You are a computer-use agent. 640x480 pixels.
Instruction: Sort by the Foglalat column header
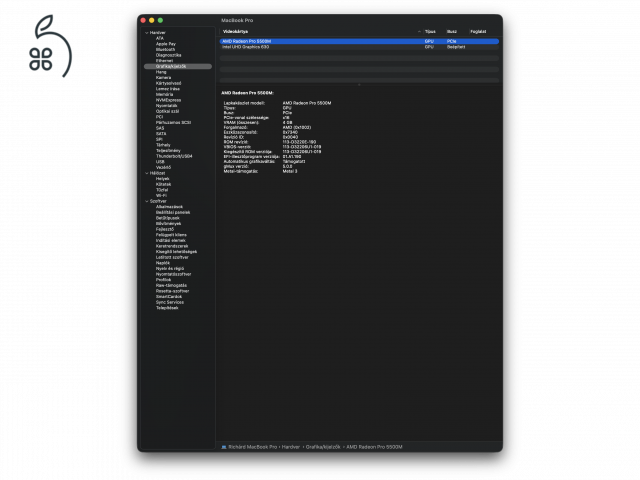tap(478, 31)
